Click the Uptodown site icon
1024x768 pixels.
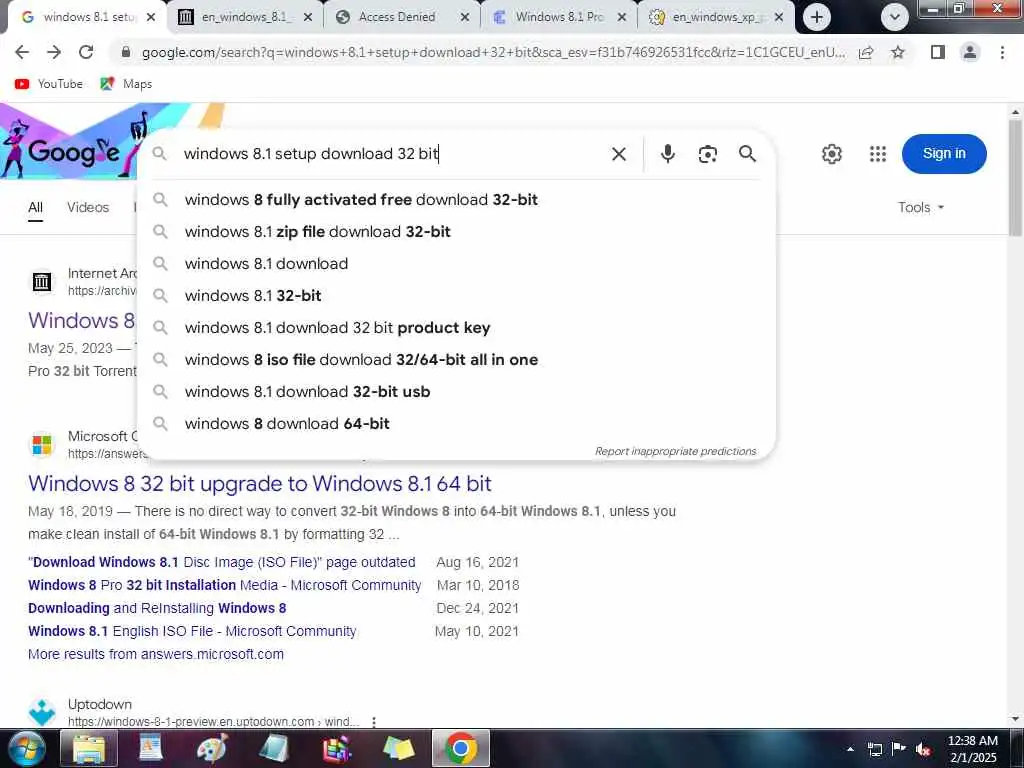[x=42, y=712]
